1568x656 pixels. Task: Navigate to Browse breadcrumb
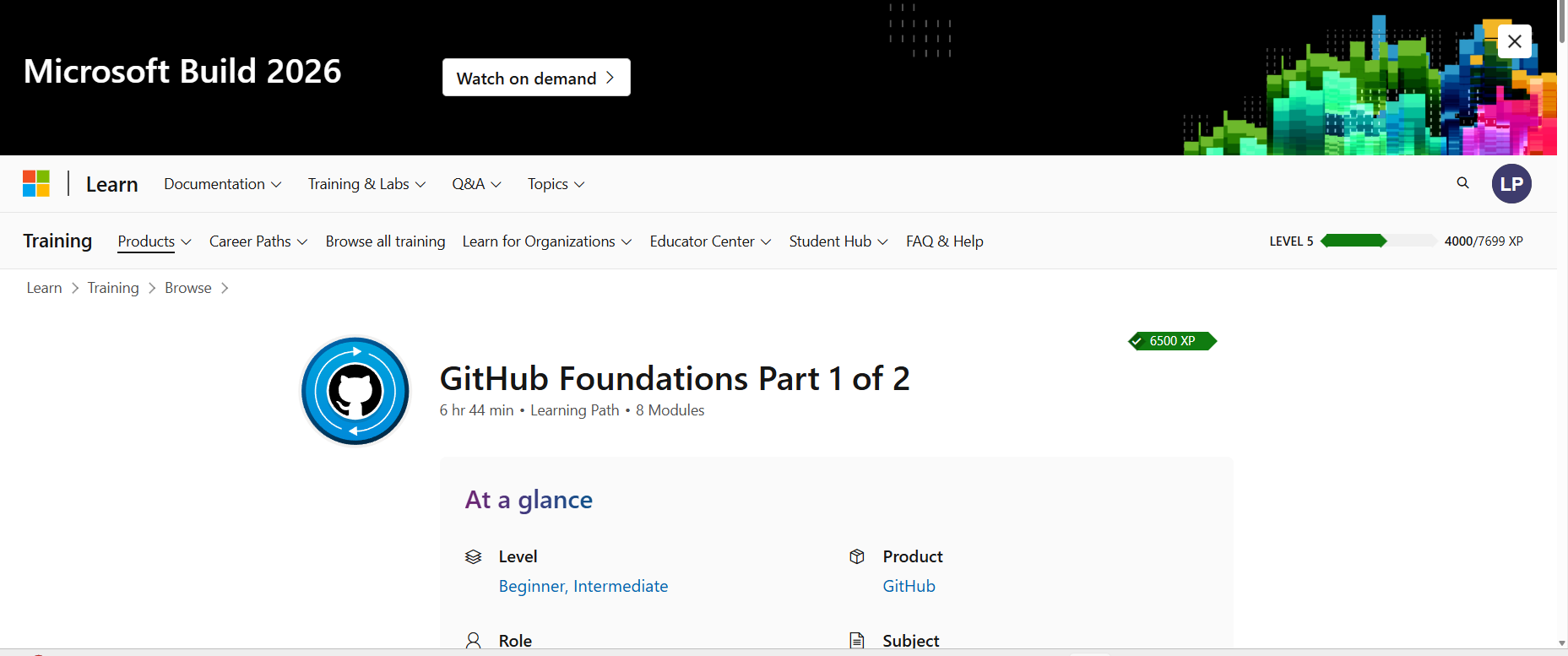point(188,288)
